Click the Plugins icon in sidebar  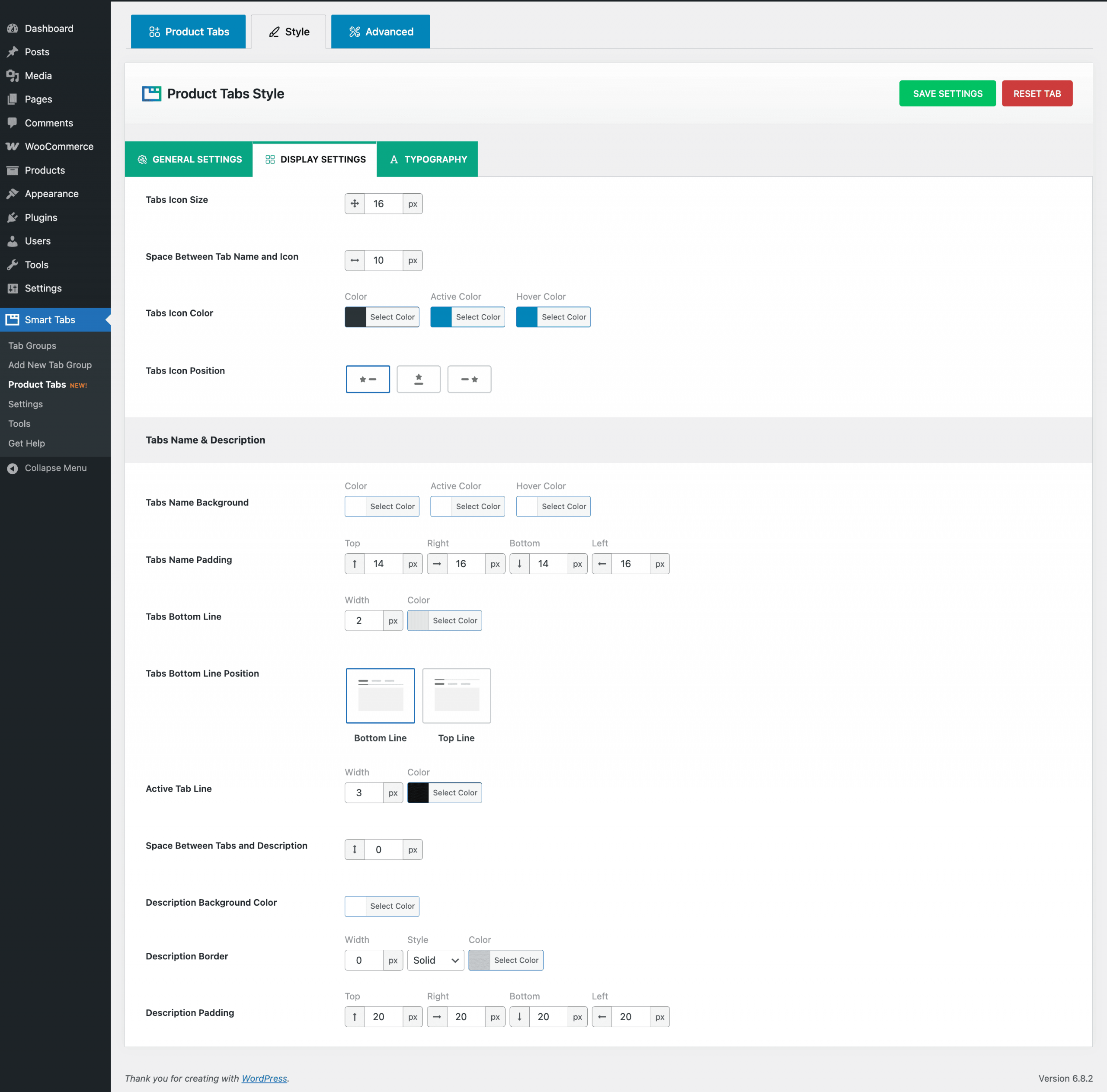pos(13,218)
